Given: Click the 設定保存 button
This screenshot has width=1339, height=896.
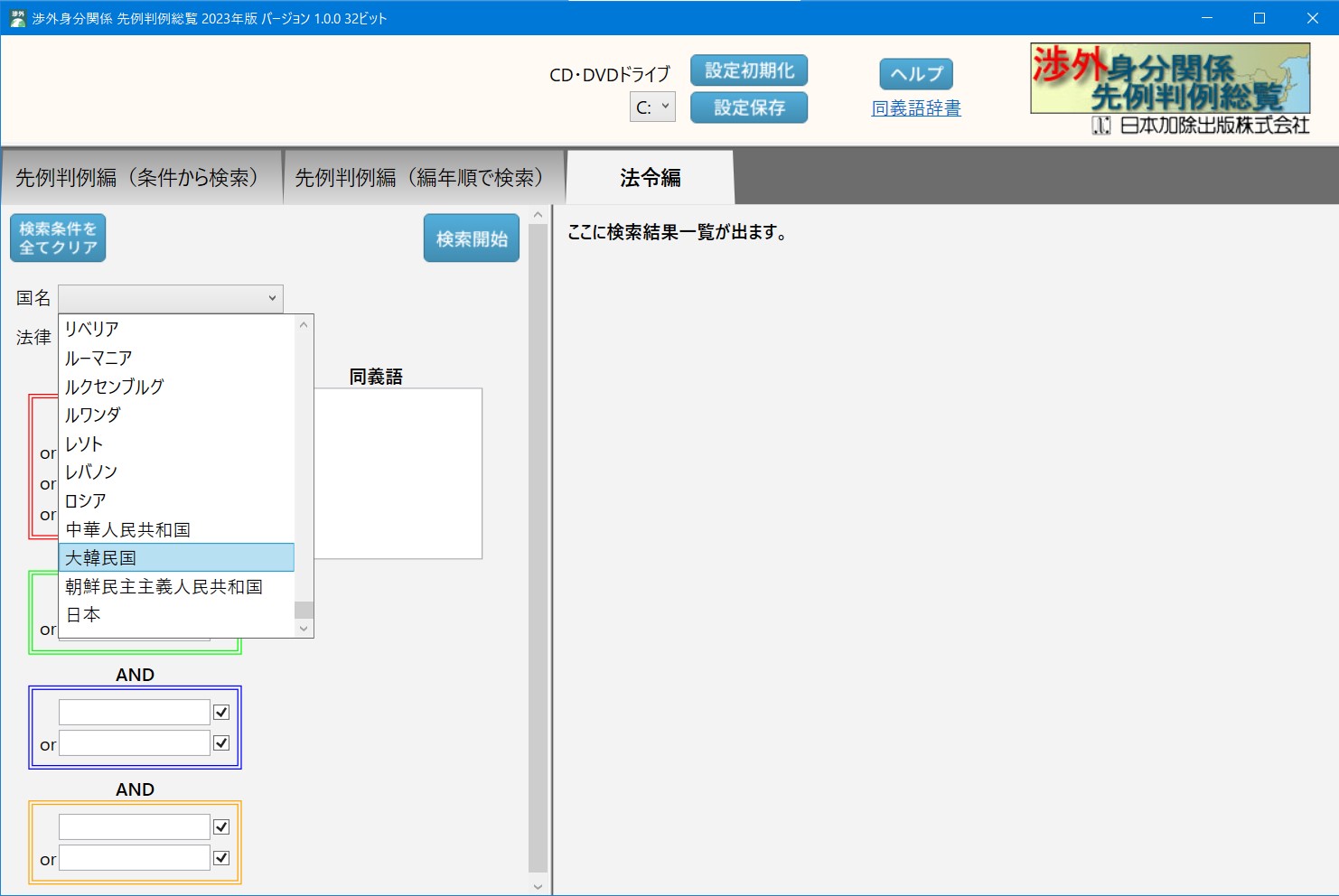Looking at the screenshot, I should click(748, 107).
